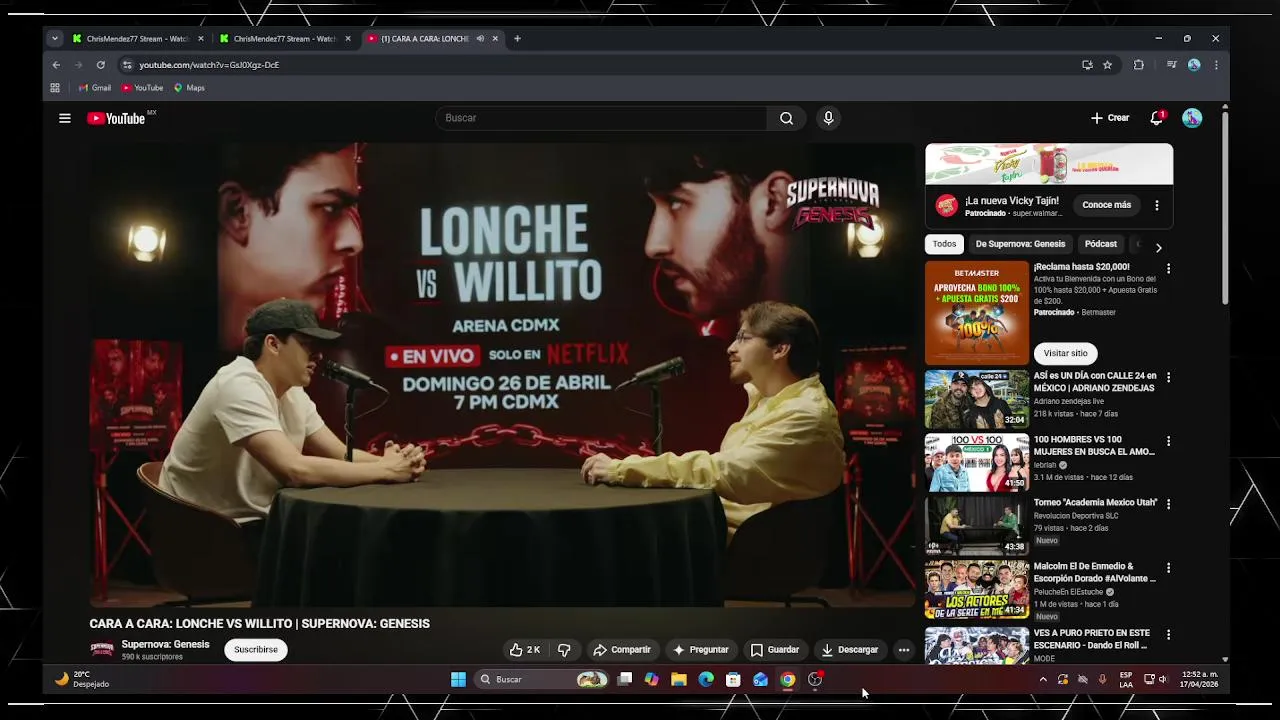The width and height of the screenshot is (1280, 720).
Task: Select the Todos filter chip
Action: 944,244
